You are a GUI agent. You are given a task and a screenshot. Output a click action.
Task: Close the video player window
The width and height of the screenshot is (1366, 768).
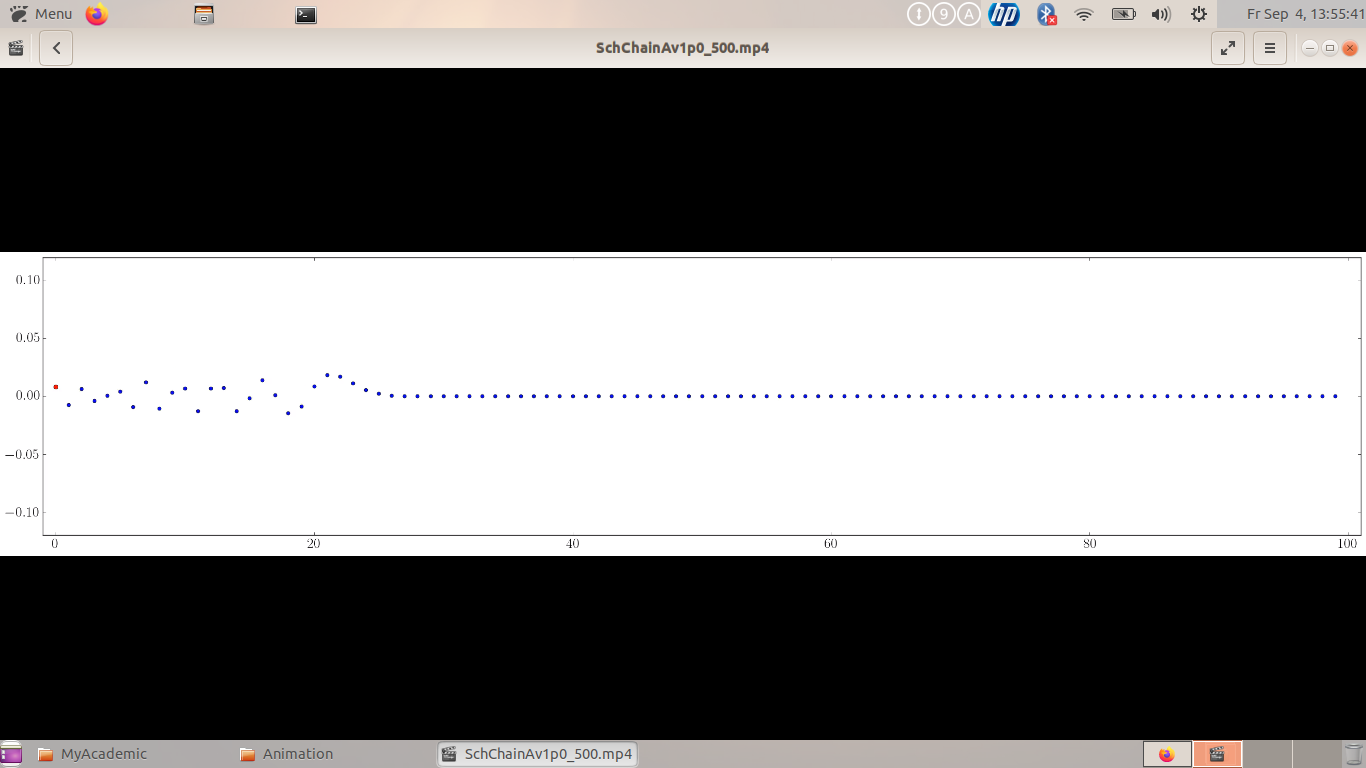(x=1350, y=48)
